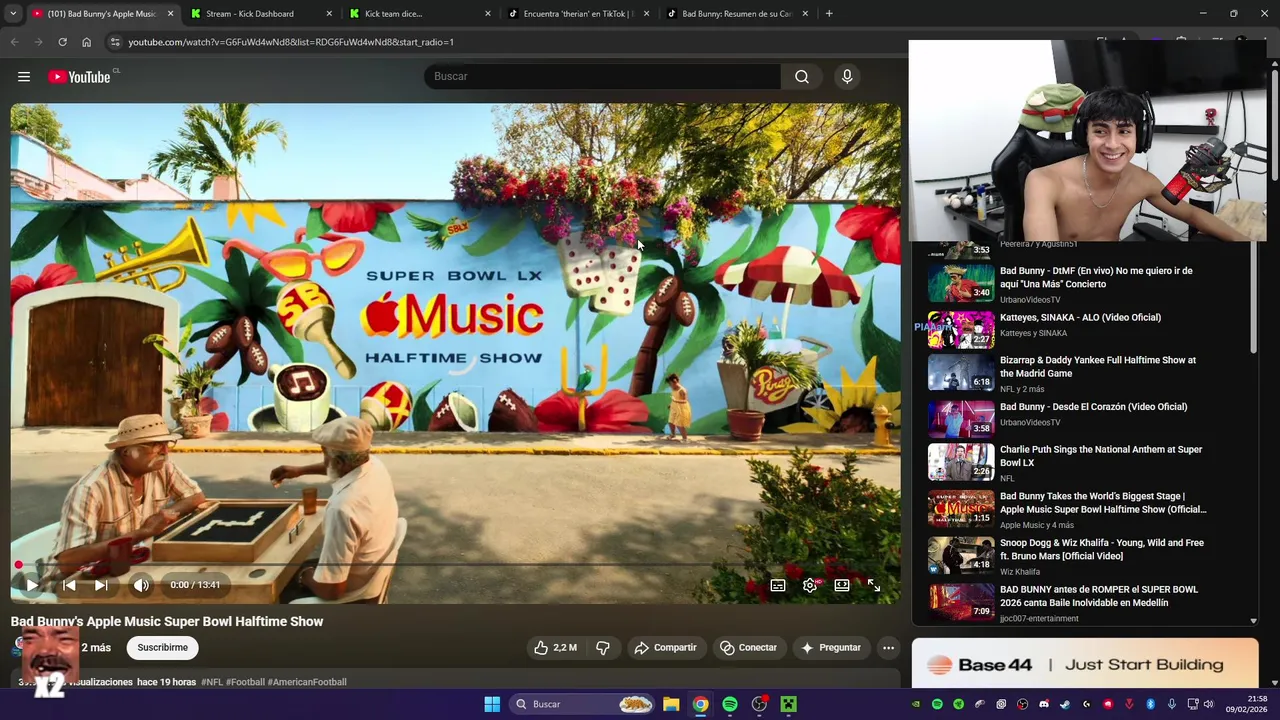1280x720 pixels.
Task: Skip to the next video
Action: click(x=101, y=585)
